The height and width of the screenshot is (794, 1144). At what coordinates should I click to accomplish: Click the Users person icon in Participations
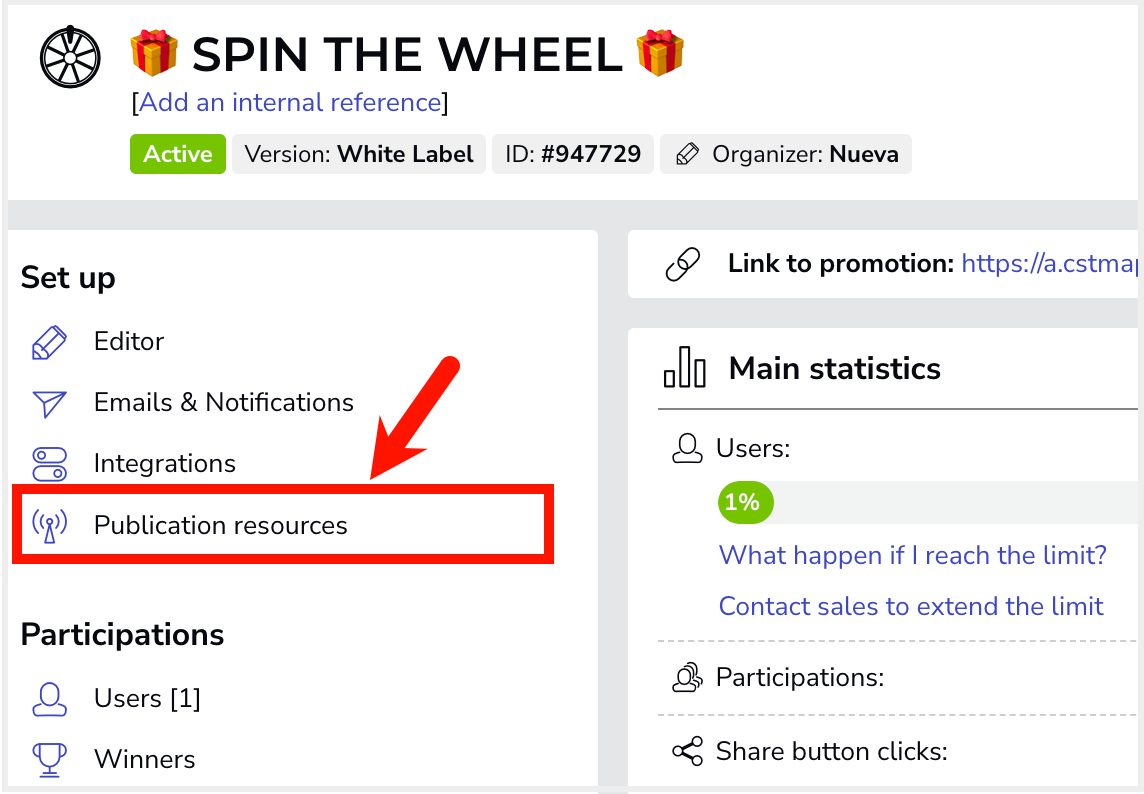tap(49, 699)
